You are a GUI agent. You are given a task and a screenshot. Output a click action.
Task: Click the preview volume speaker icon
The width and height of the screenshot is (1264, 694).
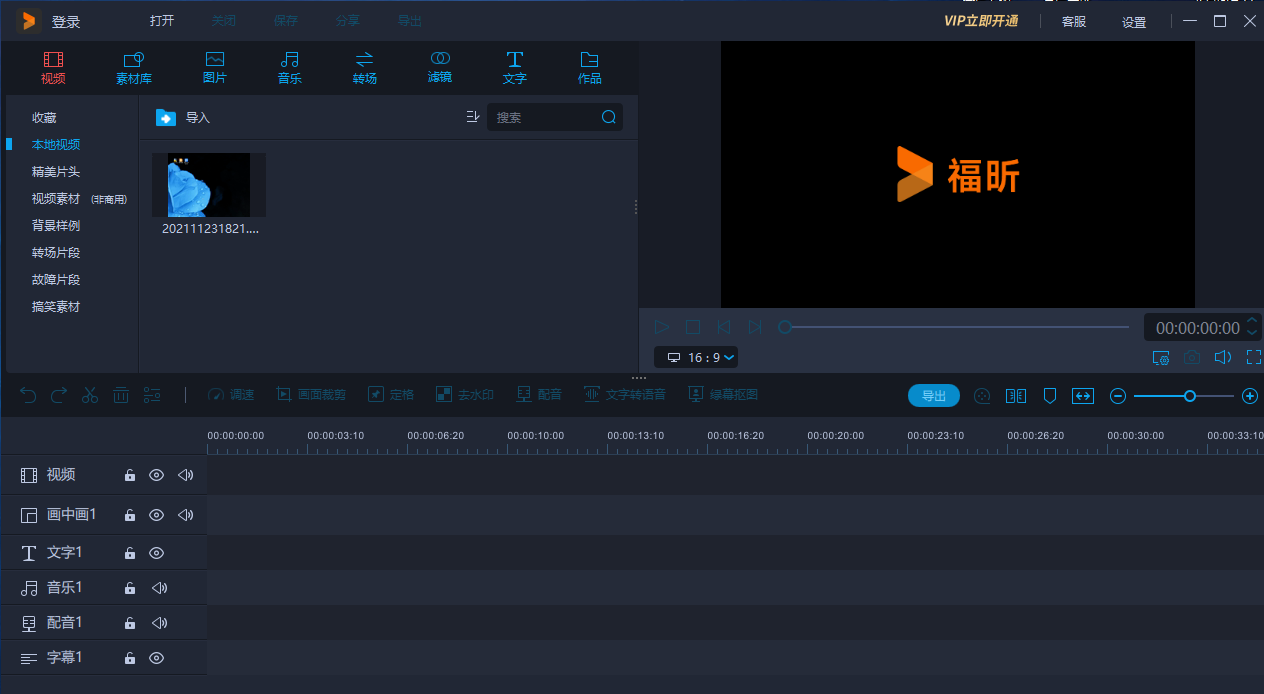1222,357
